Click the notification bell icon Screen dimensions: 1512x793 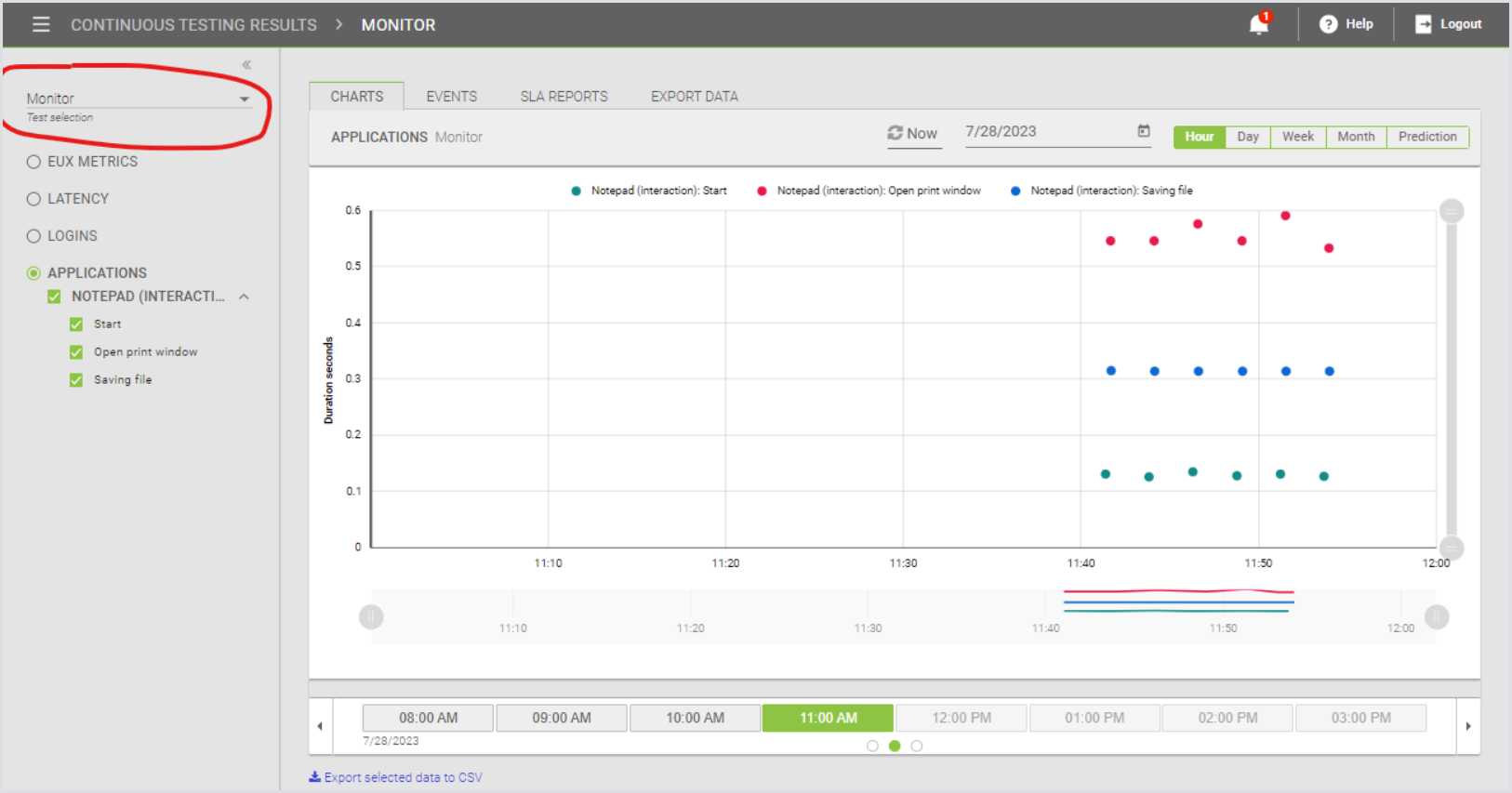[x=1259, y=24]
